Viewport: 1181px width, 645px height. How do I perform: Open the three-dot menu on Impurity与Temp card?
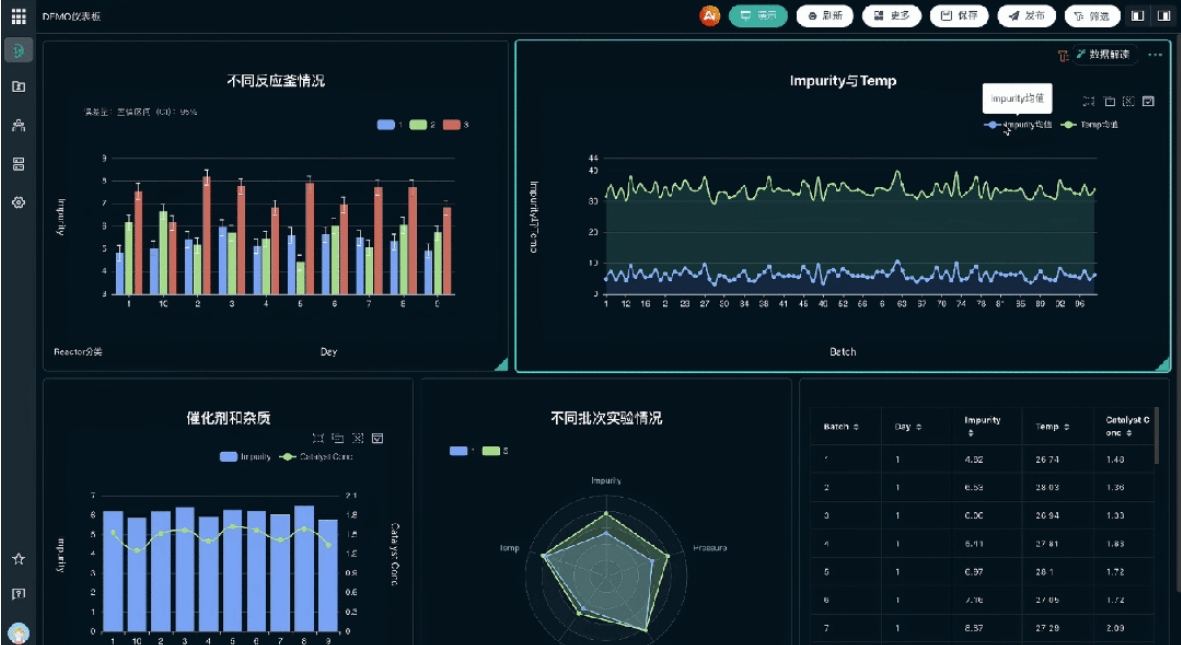point(1156,55)
